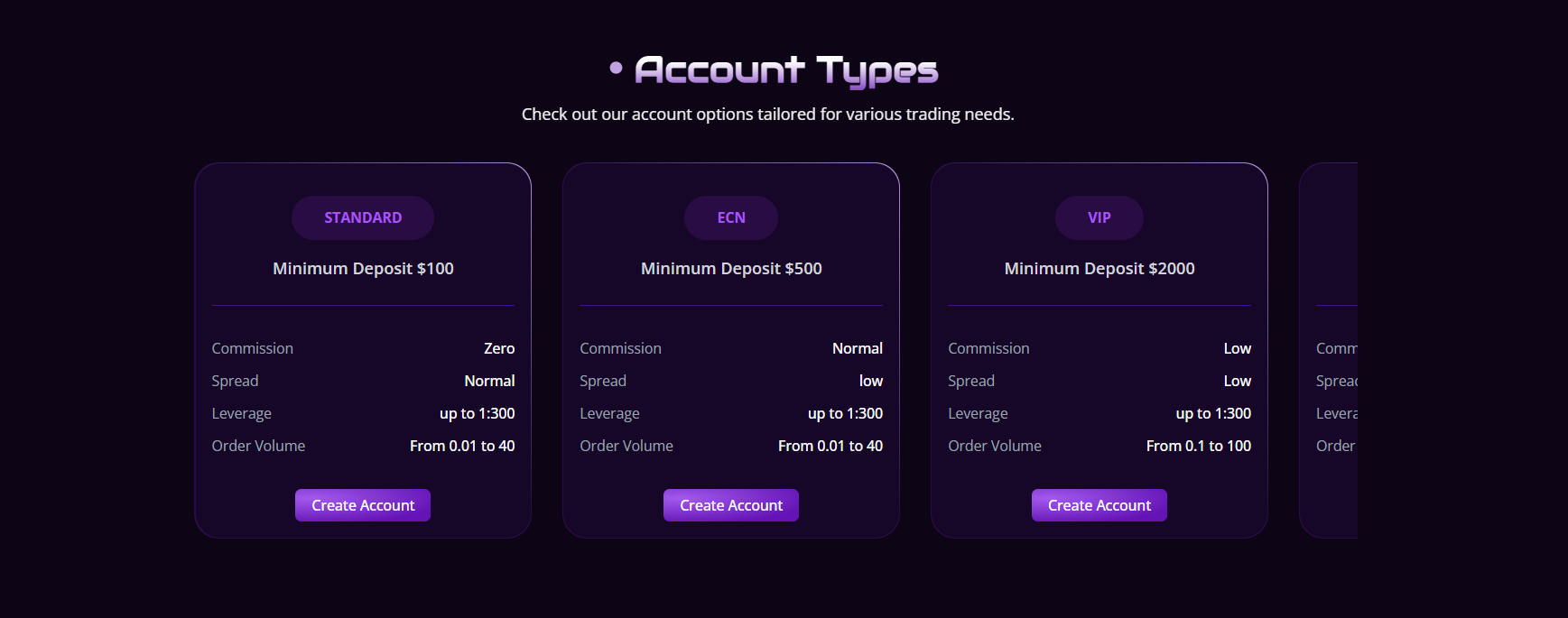Image resolution: width=1568 pixels, height=618 pixels.
Task: Click the Minimum Deposit $2000 text
Action: click(1099, 269)
